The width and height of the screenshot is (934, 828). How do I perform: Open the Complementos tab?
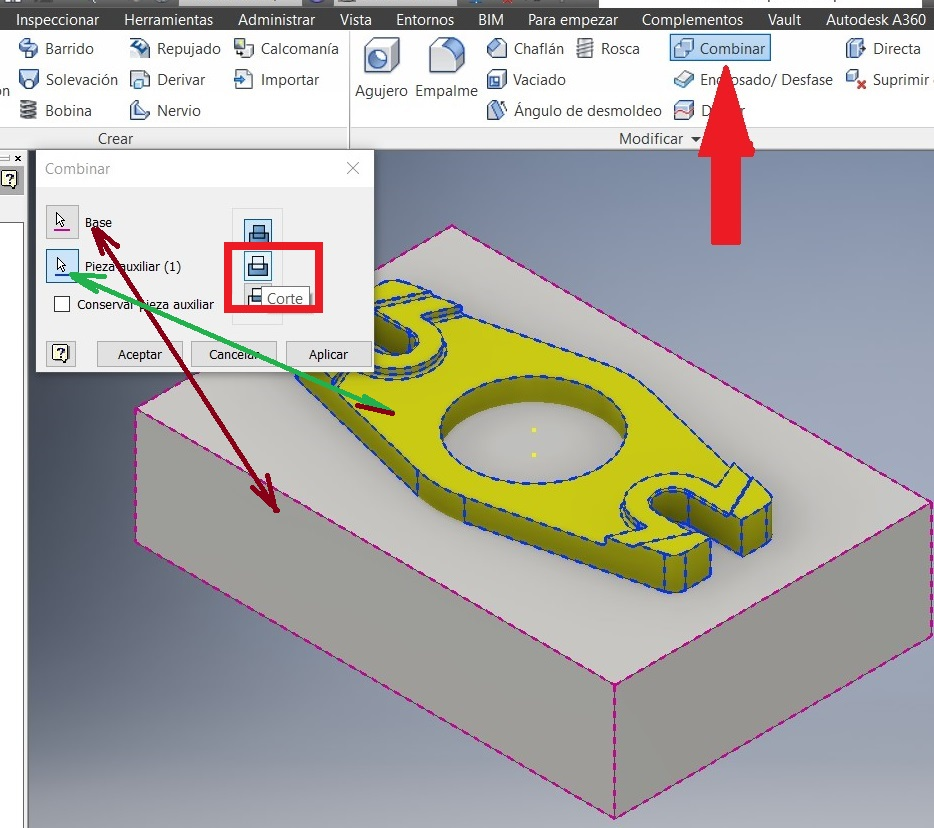click(x=692, y=20)
